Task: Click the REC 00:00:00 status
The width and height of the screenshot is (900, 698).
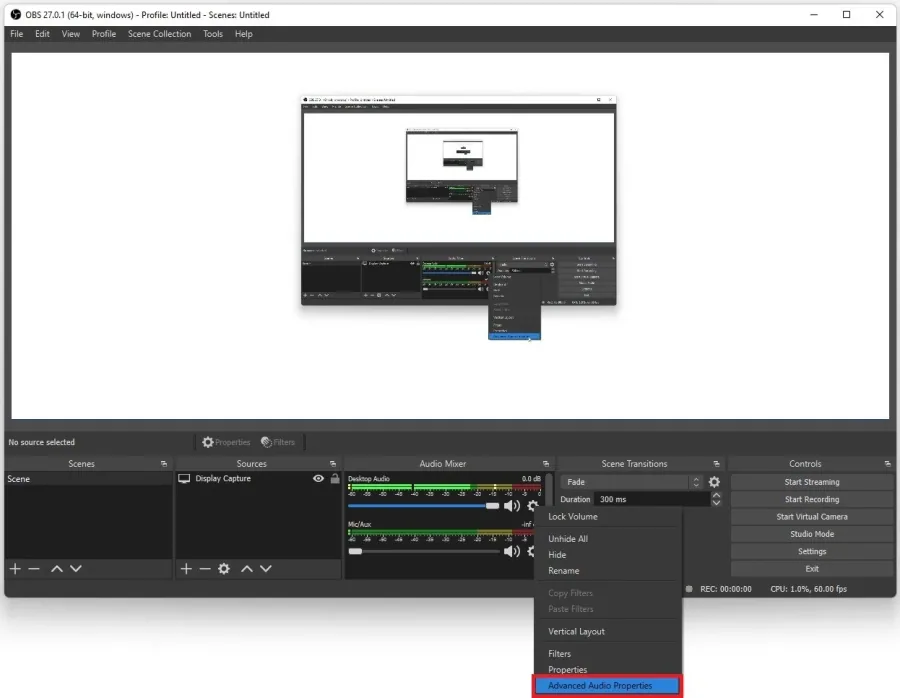Action: [726, 589]
